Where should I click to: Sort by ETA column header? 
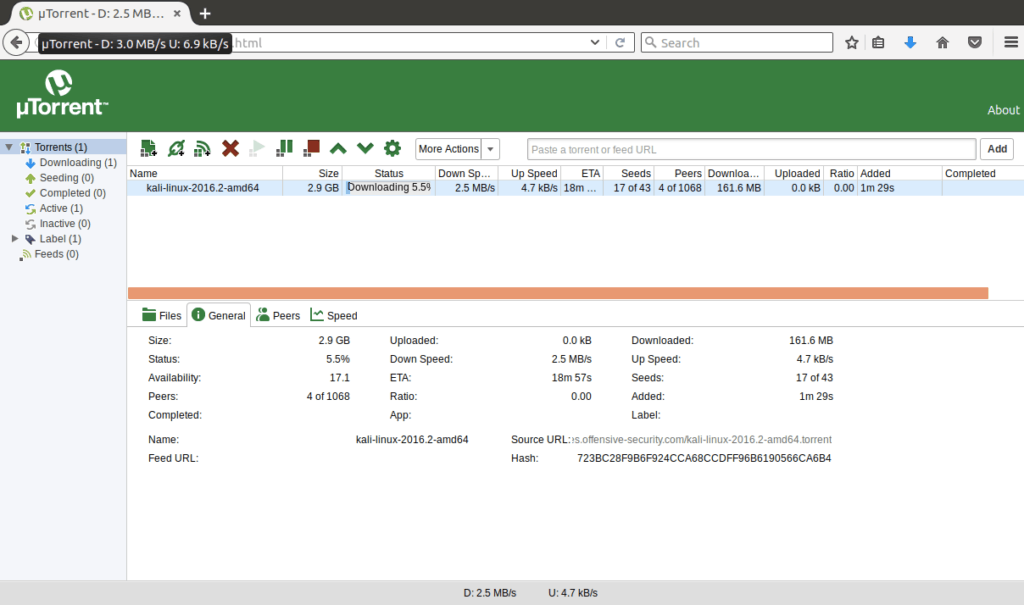tap(582, 173)
